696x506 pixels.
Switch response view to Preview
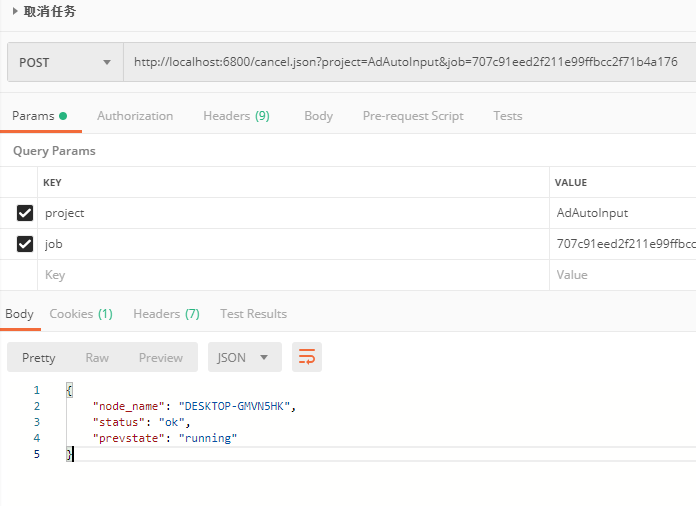click(161, 358)
